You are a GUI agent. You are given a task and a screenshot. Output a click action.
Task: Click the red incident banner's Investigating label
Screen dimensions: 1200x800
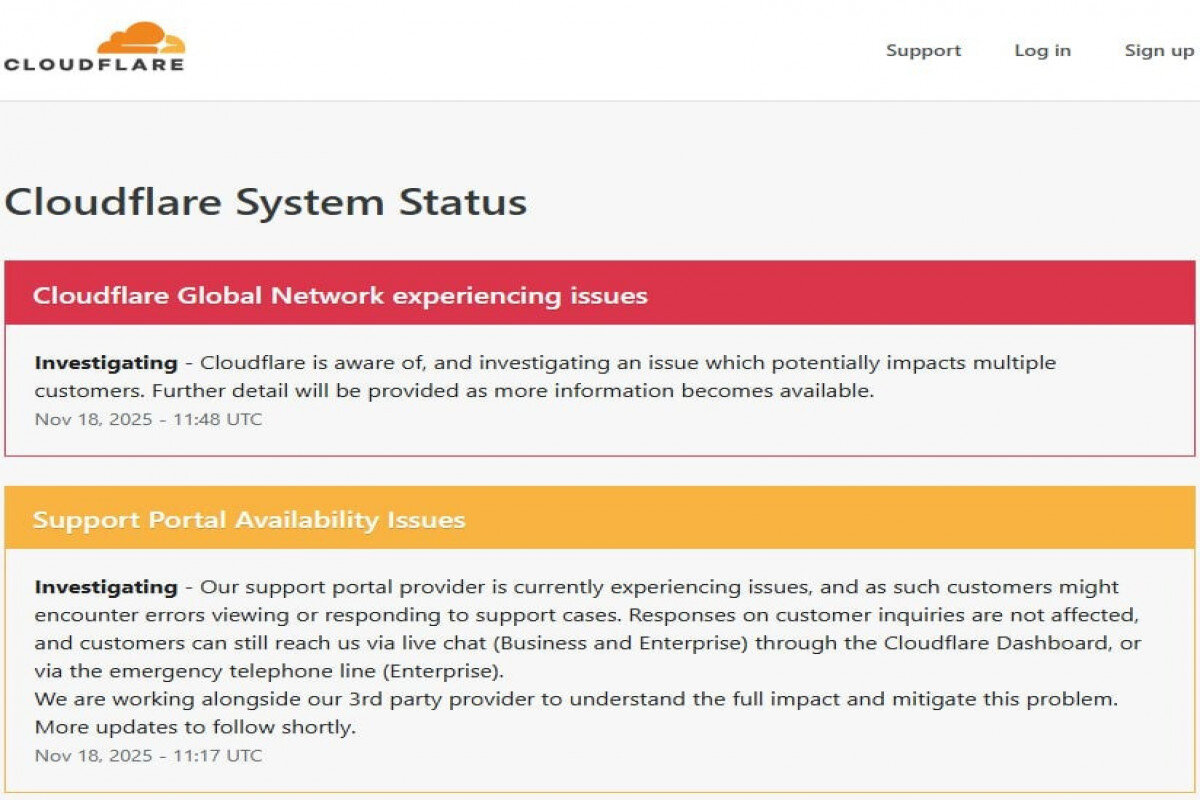[106, 363]
